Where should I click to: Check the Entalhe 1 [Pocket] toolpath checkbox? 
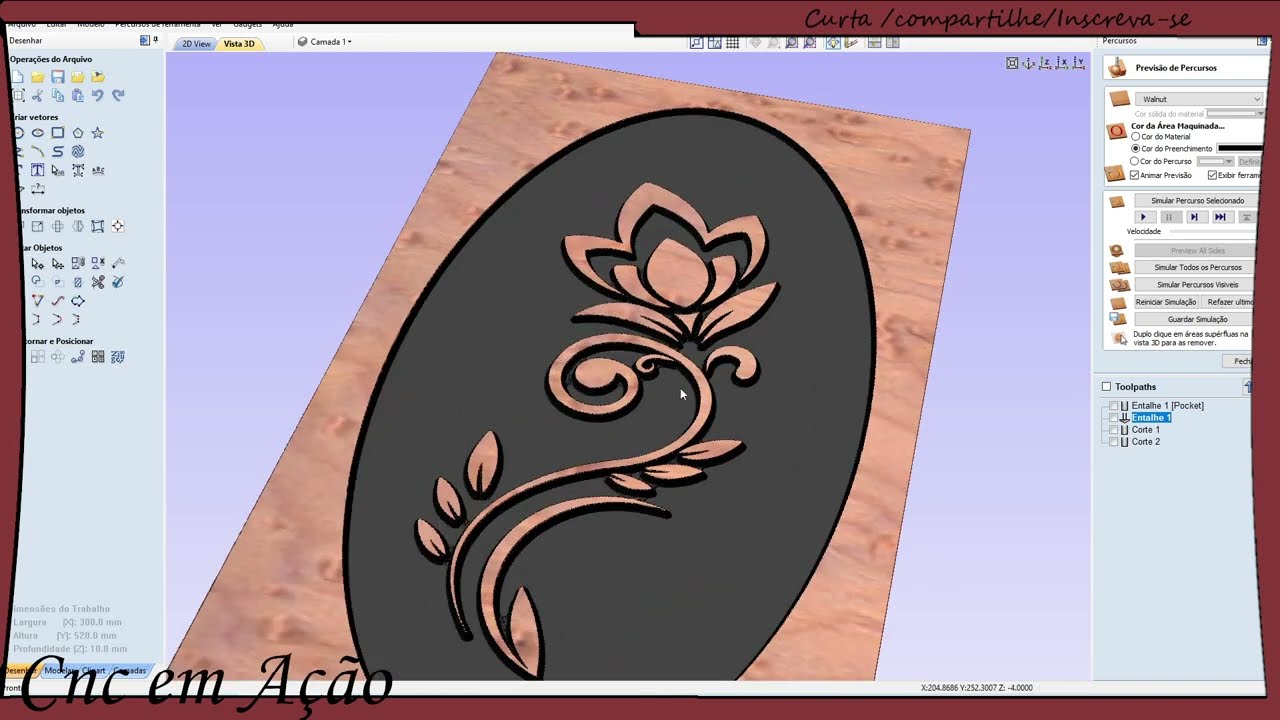[1114, 406]
